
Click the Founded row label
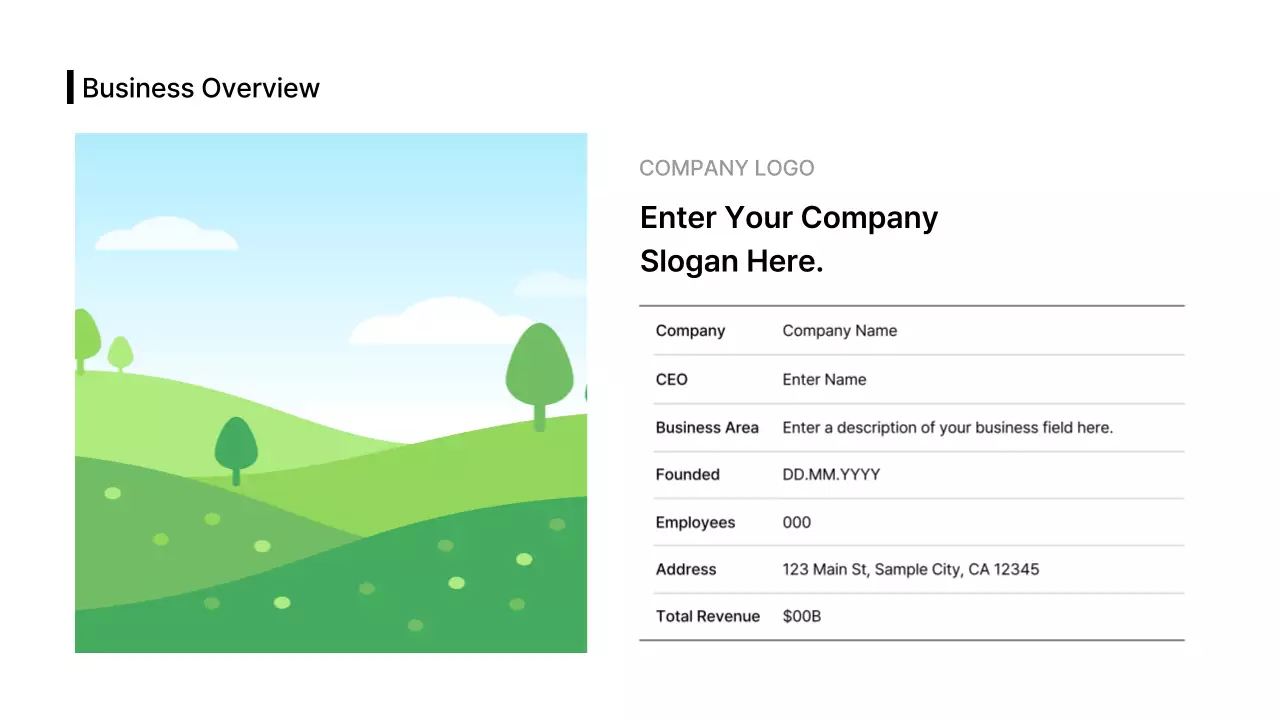click(x=687, y=475)
